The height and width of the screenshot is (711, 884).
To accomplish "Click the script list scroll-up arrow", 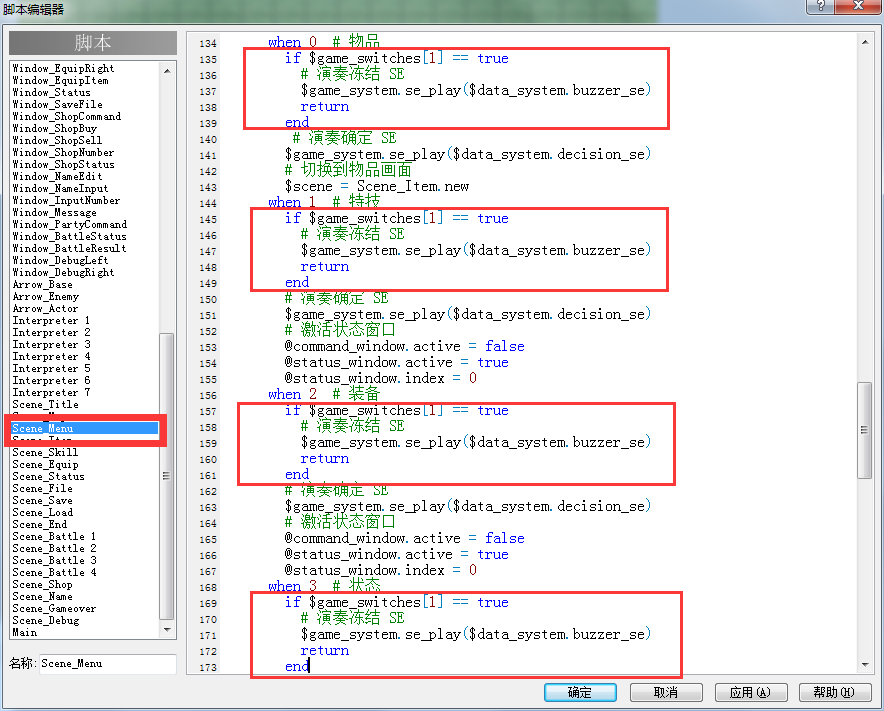I will [x=167, y=71].
